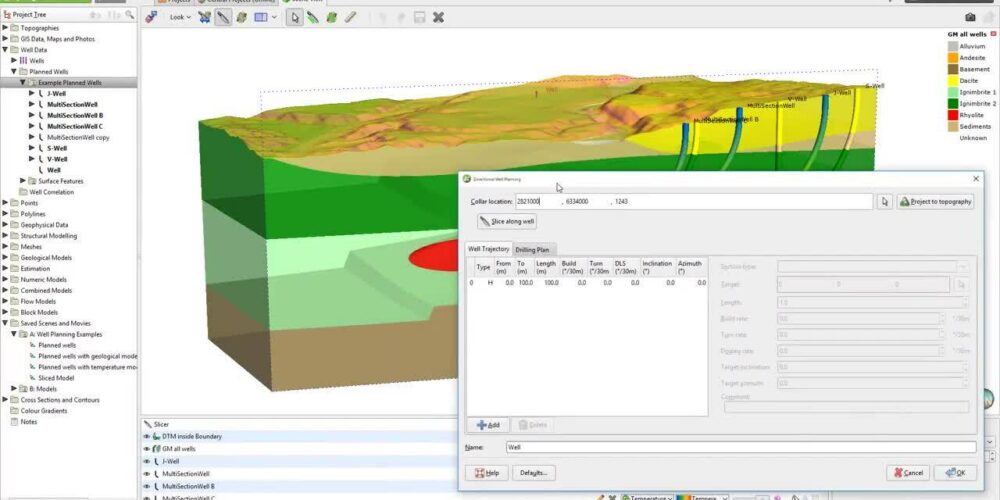
Task: Click the Name input field
Action: click(x=741, y=447)
